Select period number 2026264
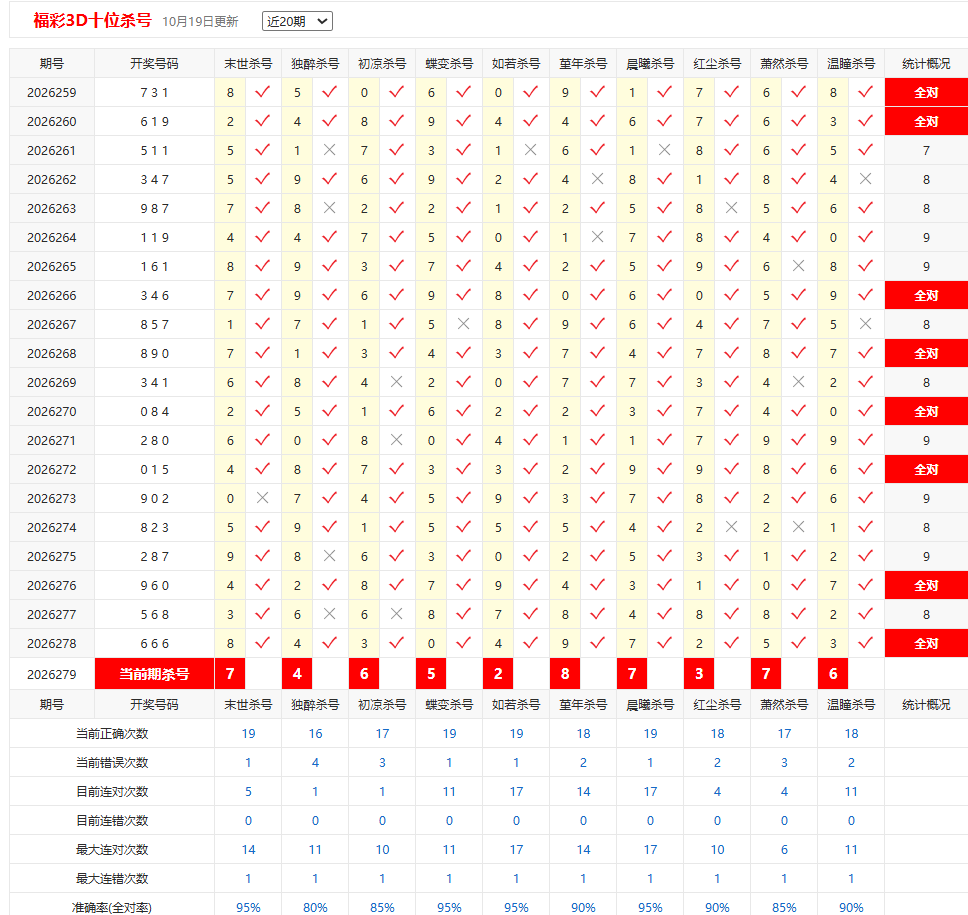 [x=52, y=238]
